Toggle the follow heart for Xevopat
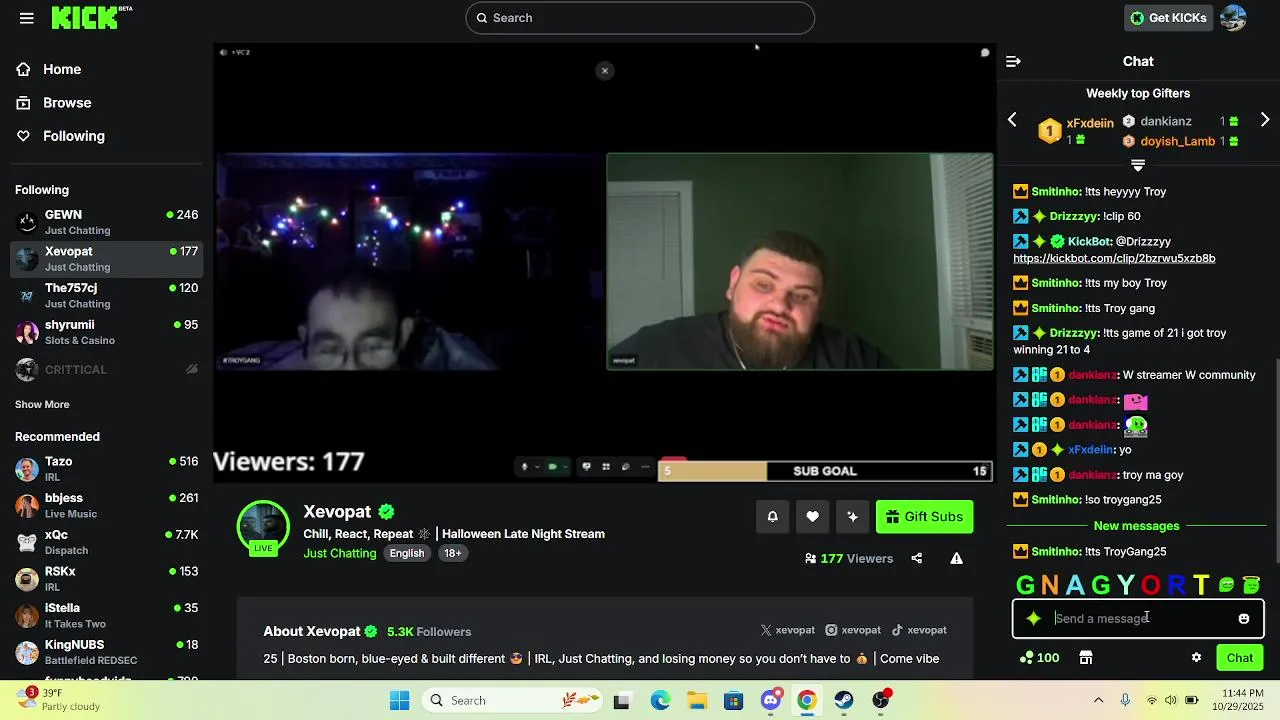This screenshot has width=1280, height=720. 812,517
